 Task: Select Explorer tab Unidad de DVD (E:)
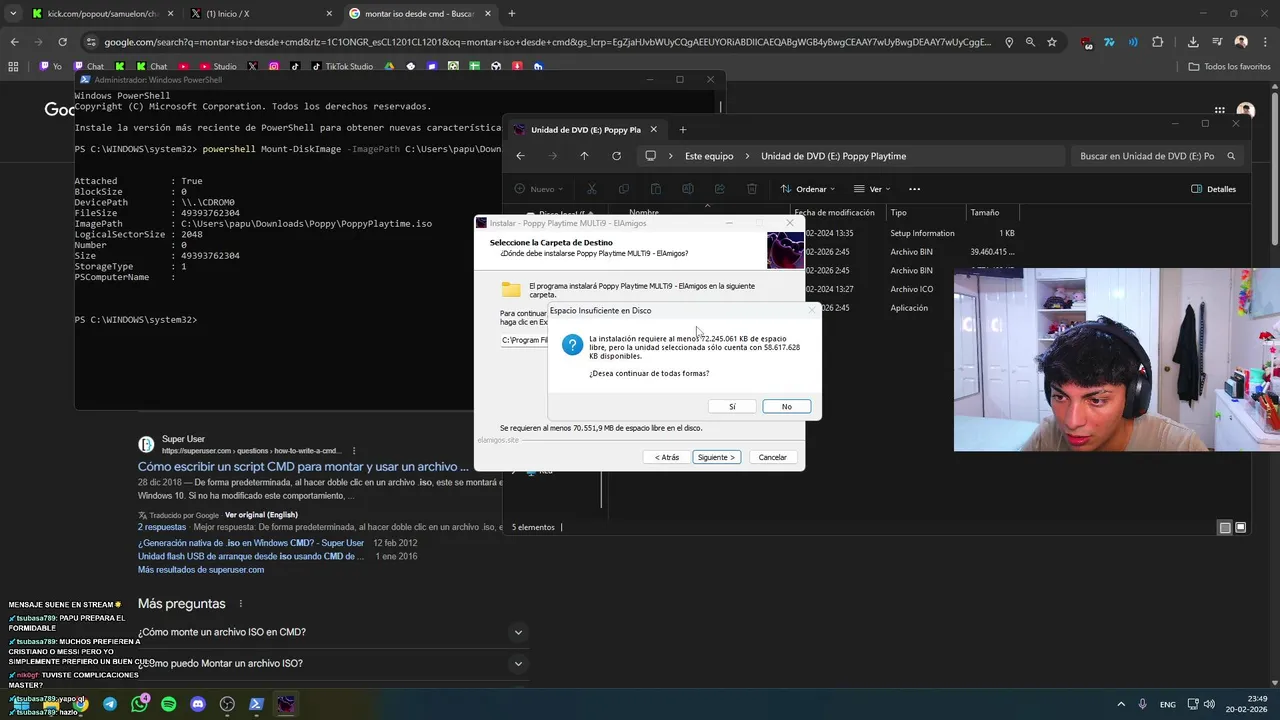tap(584, 130)
